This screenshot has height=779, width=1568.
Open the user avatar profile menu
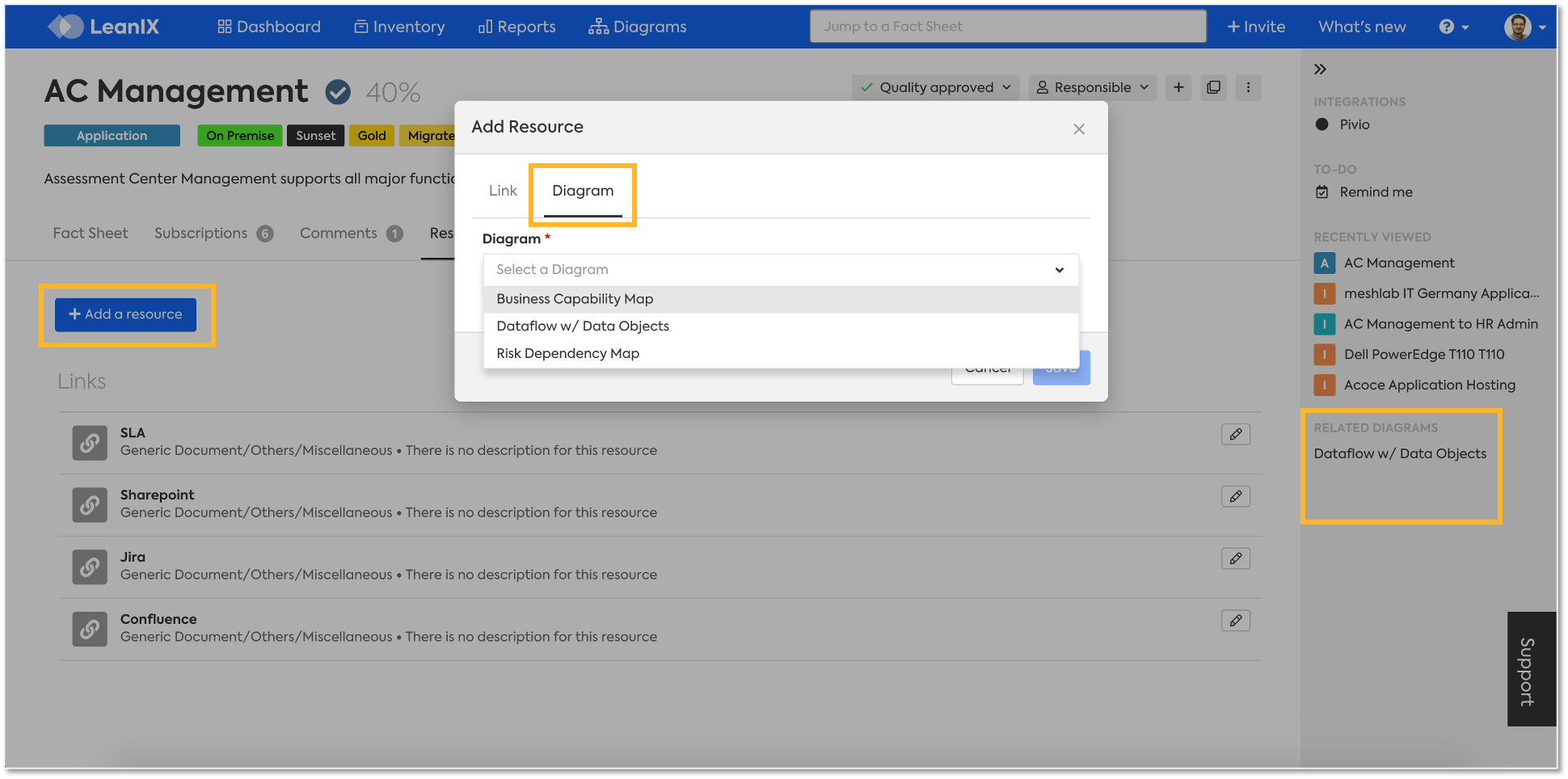tap(1524, 27)
